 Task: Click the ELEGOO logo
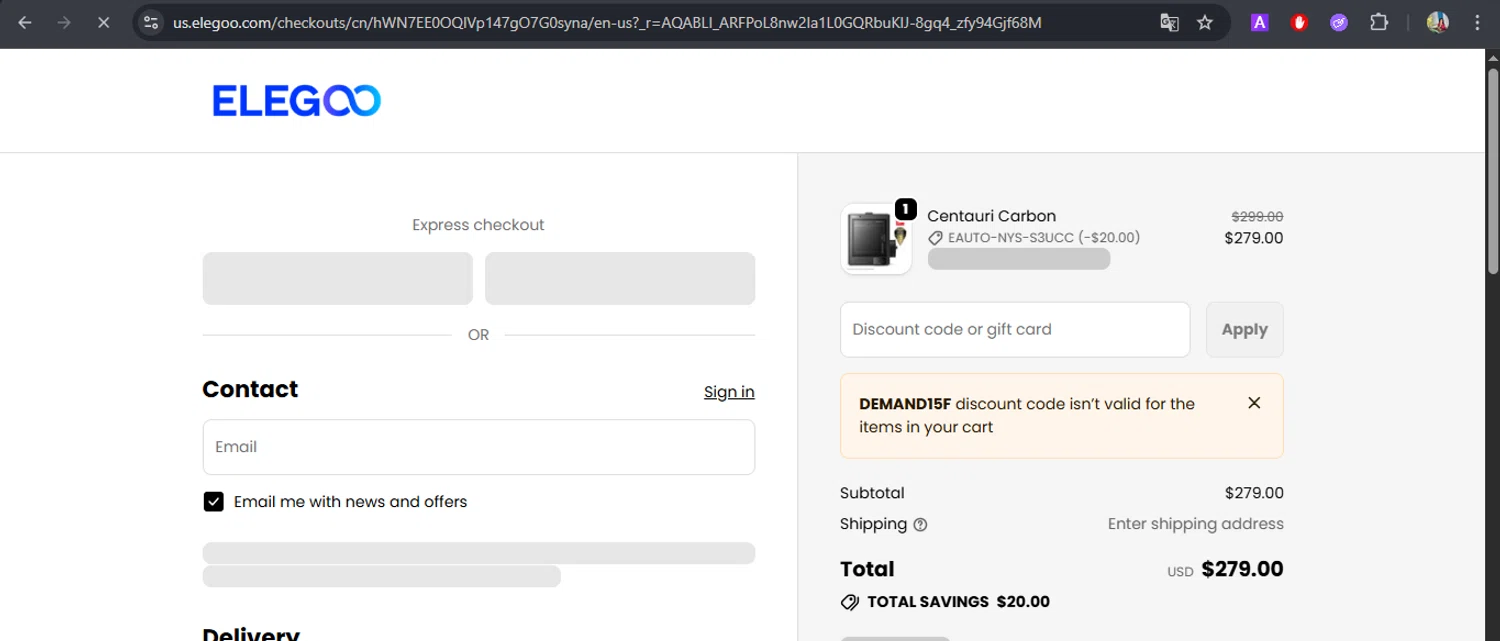[296, 101]
